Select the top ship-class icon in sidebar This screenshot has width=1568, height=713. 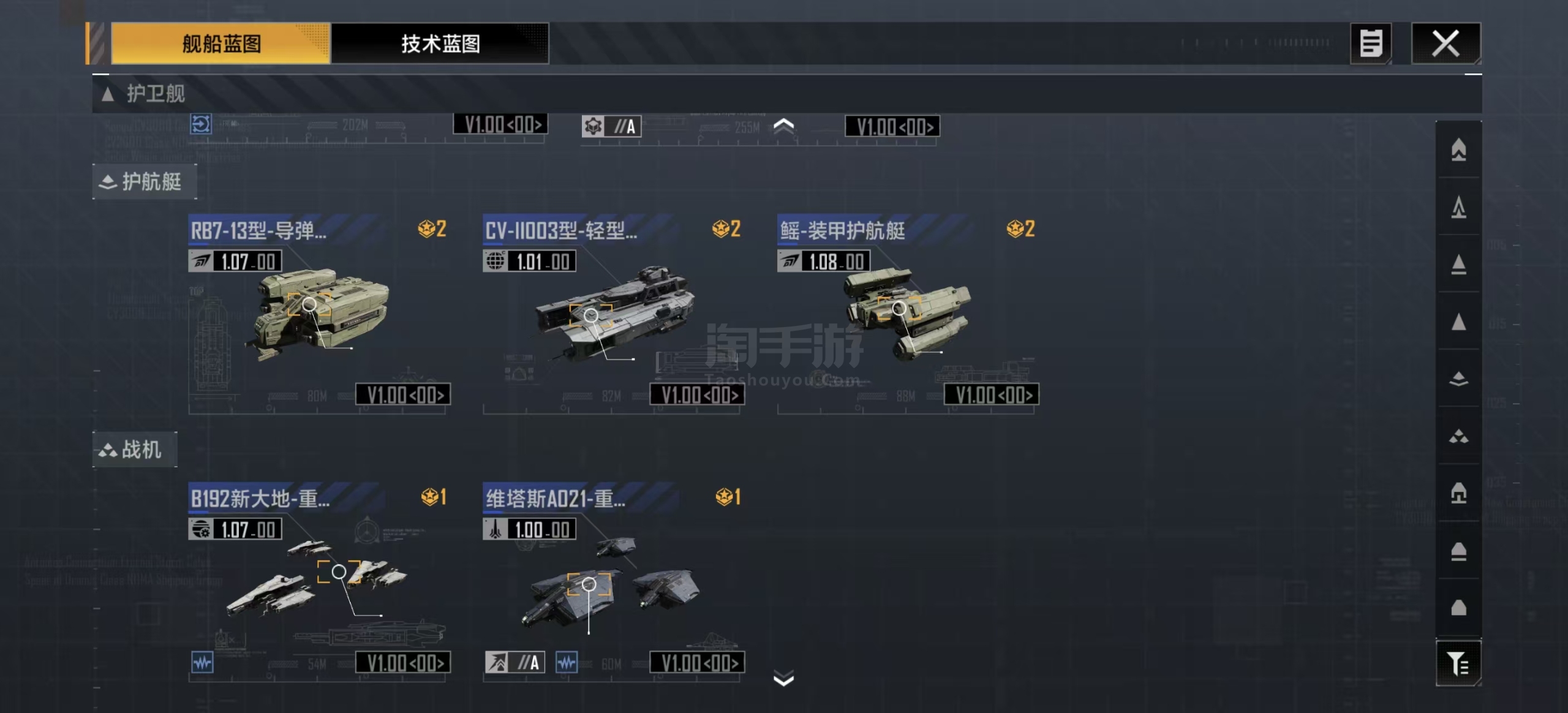pyautogui.click(x=1458, y=149)
